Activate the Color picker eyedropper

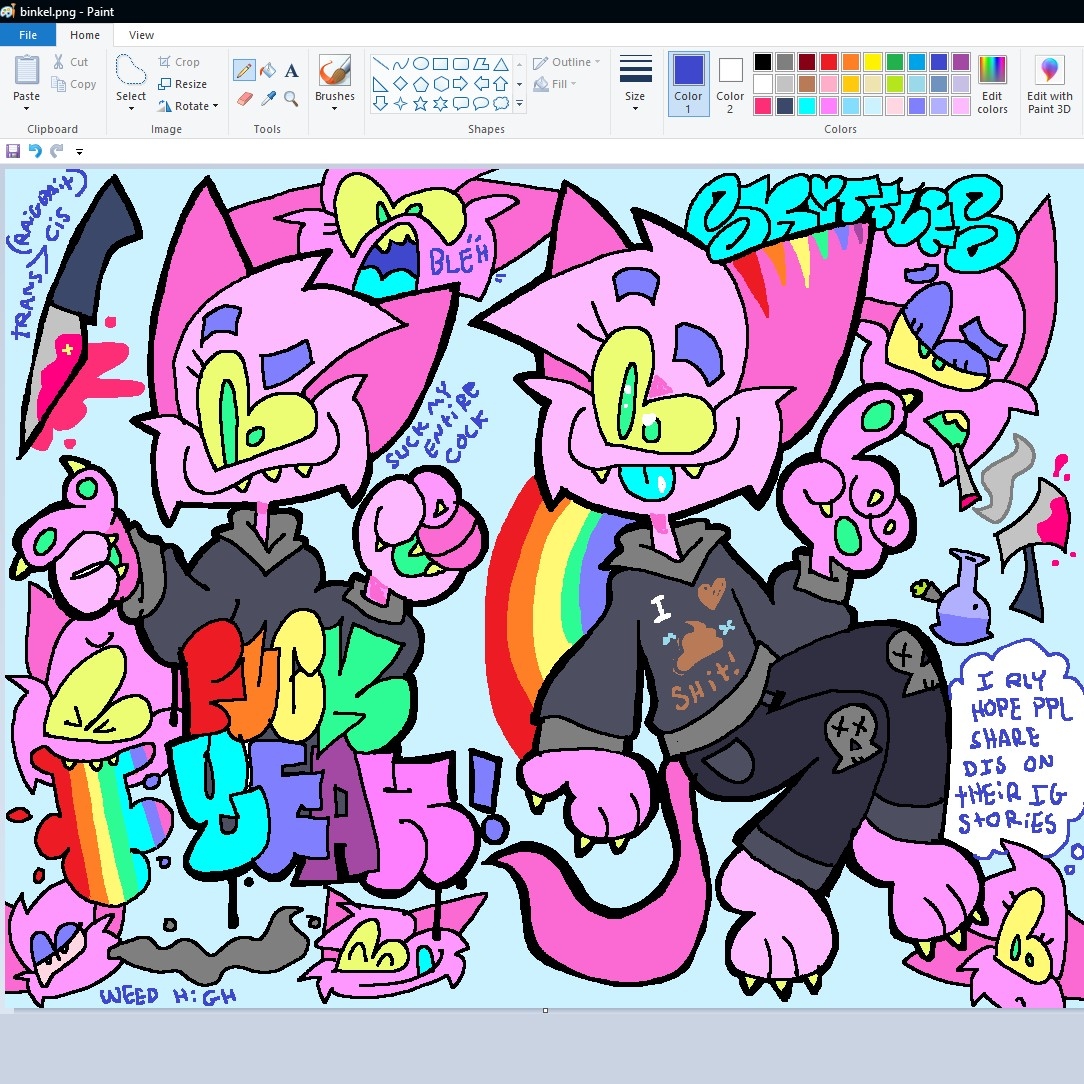267,98
